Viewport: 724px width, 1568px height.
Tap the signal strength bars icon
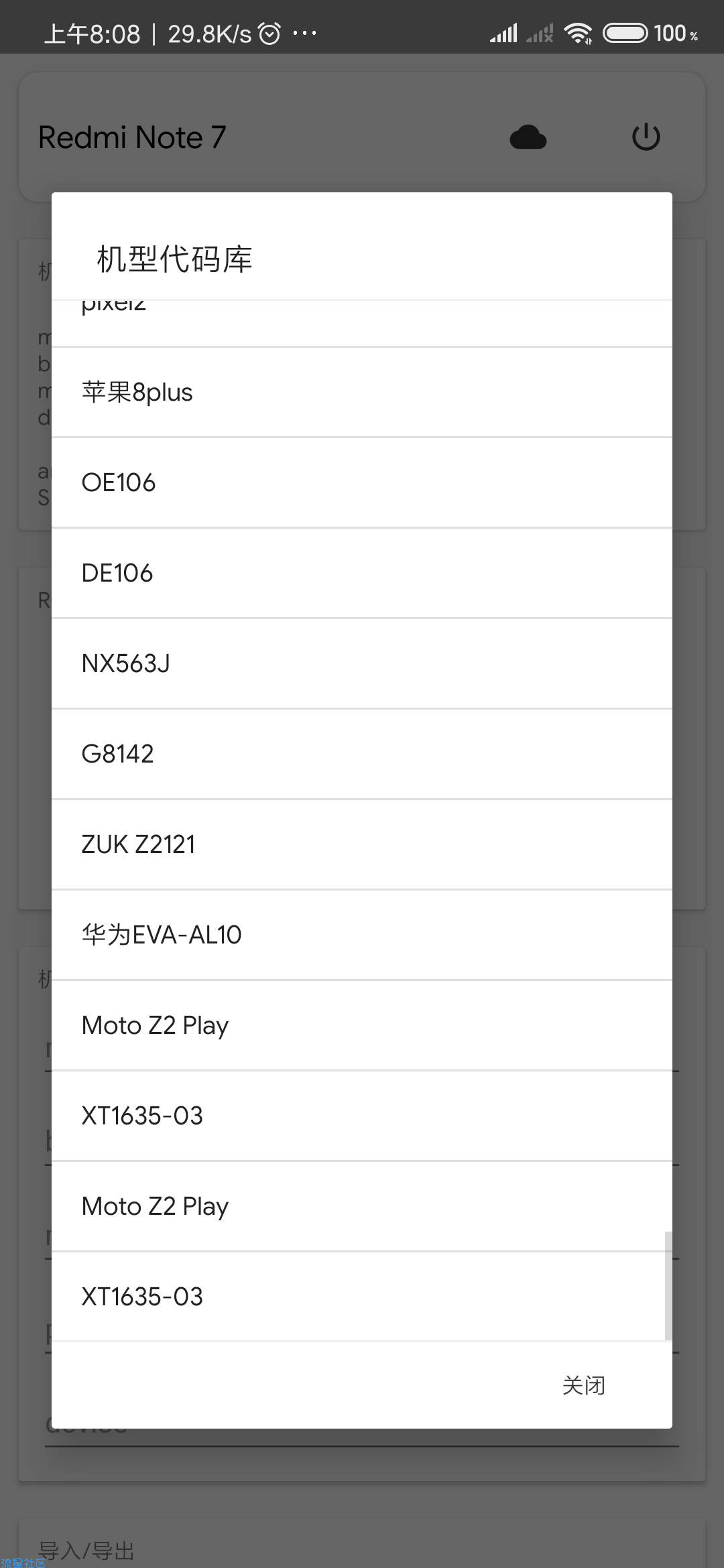(503, 33)
